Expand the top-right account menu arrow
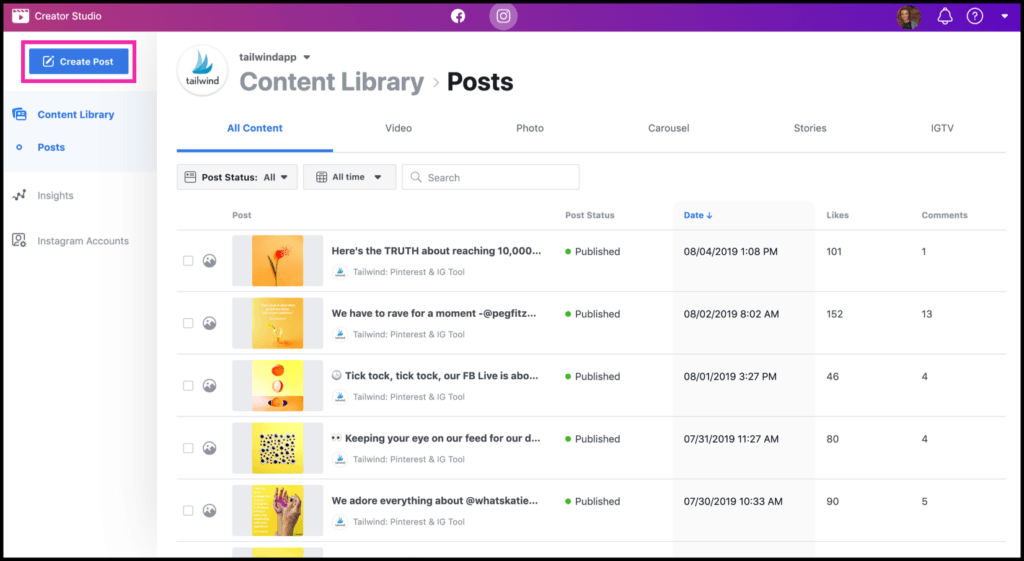 pyautogui.click(x=1004, y=16)
